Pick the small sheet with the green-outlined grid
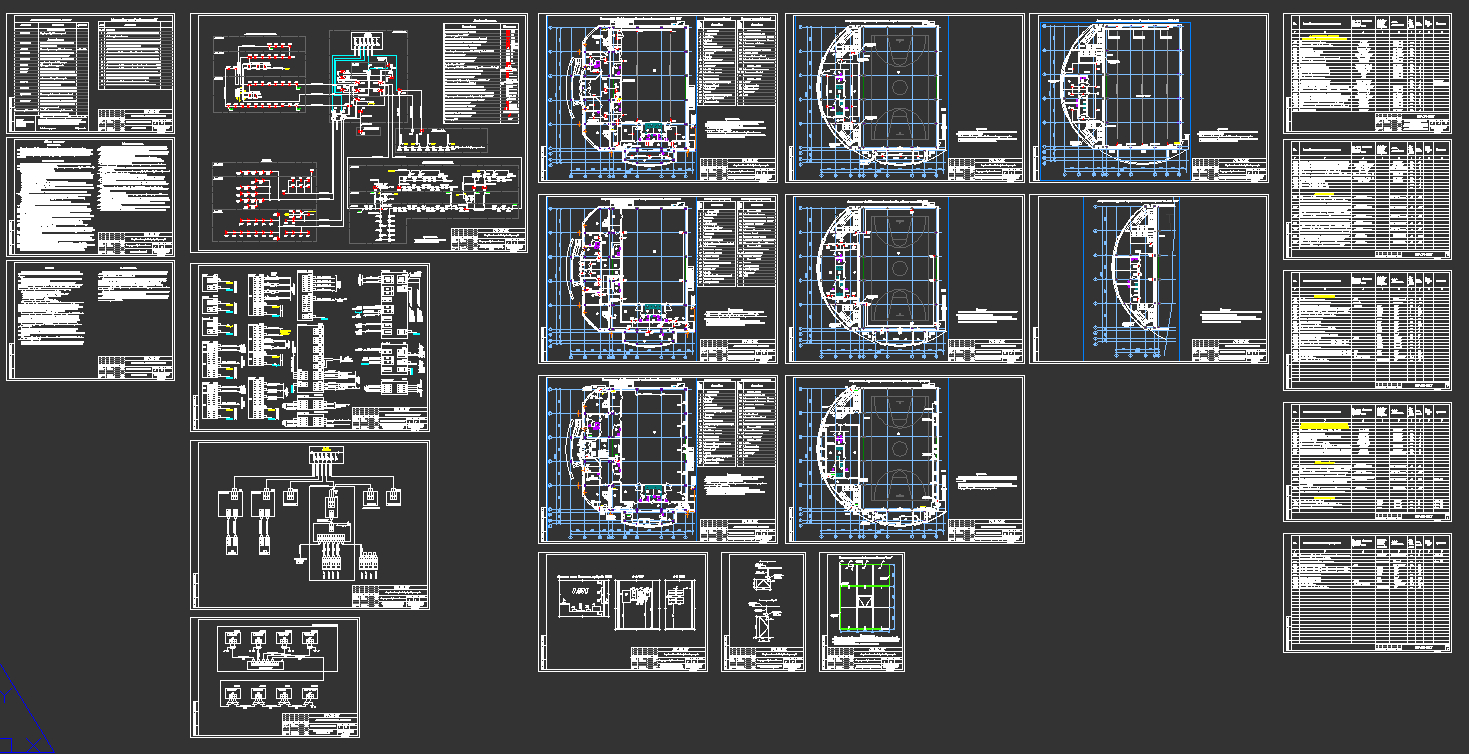 pyautogui.click(x=862, y=612)
